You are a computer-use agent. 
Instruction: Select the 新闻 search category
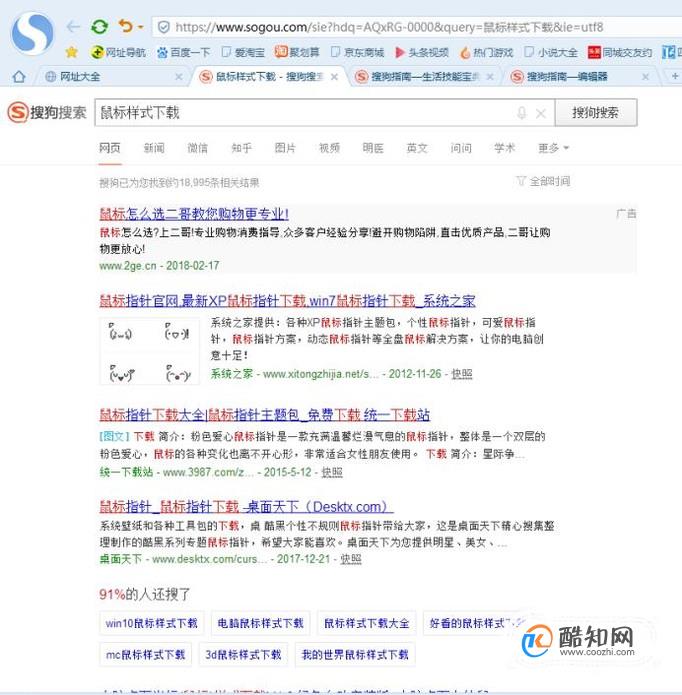154,148
